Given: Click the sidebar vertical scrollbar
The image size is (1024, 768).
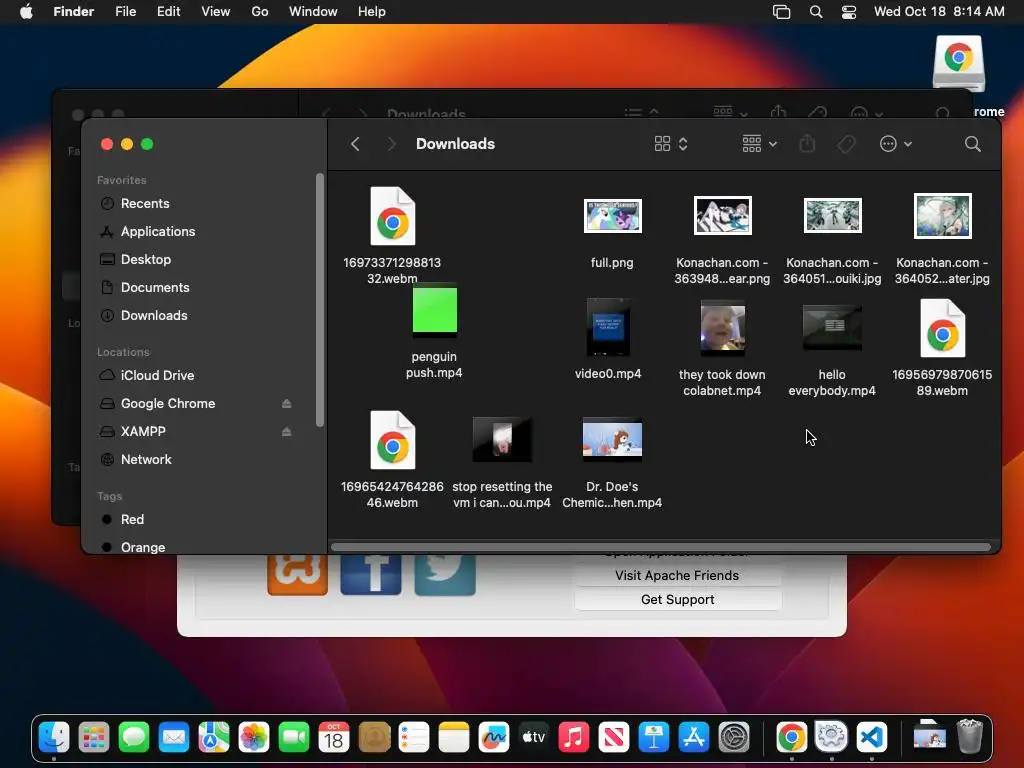Looking at the screenshot, I should coord(319,300).
